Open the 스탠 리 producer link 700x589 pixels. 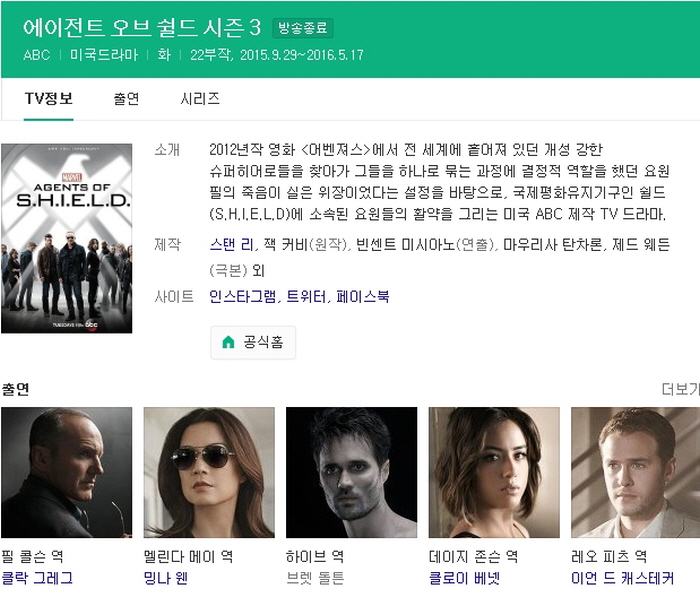point(231,245)
